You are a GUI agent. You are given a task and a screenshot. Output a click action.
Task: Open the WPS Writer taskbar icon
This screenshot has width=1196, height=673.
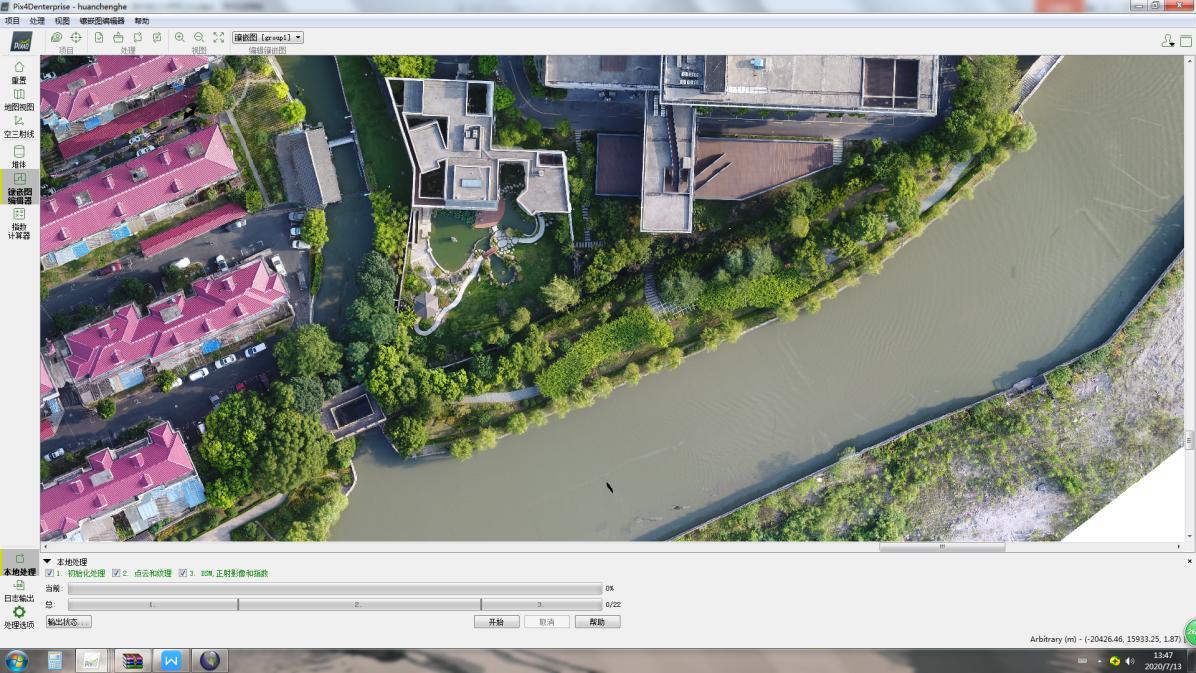pos(171,661)
